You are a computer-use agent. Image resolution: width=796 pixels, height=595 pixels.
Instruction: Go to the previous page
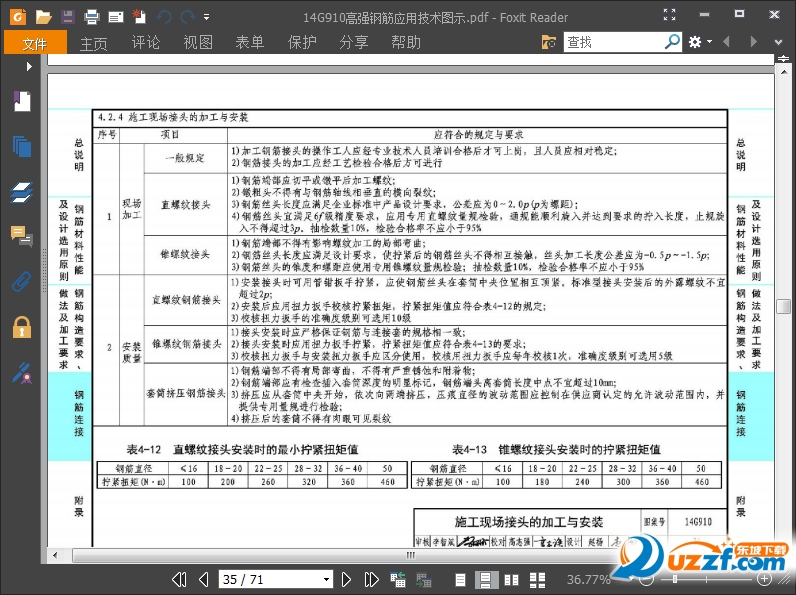tap(204, 579)
